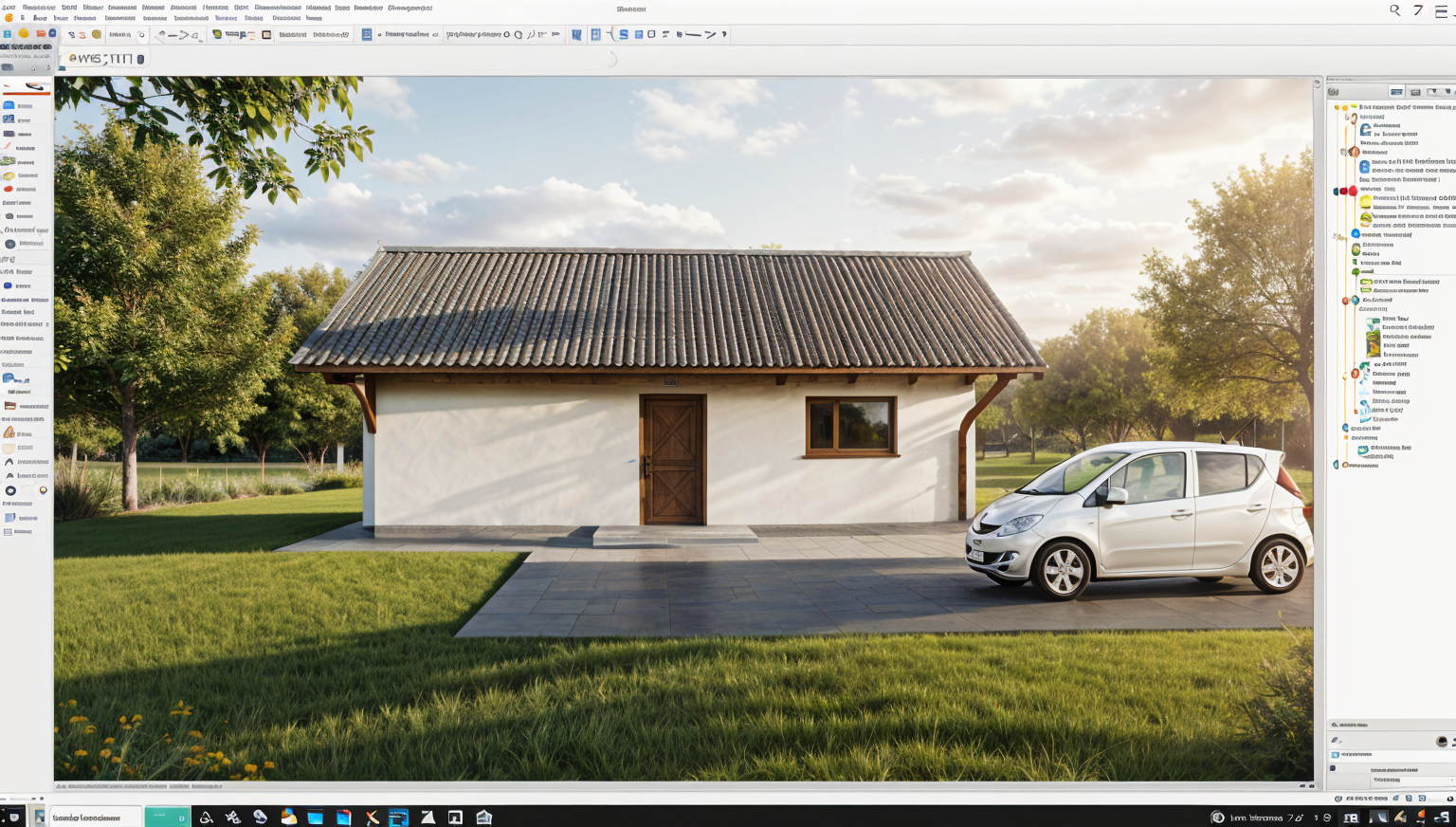Collapse the top root node of the scene tree

[x=1336, y=107]
